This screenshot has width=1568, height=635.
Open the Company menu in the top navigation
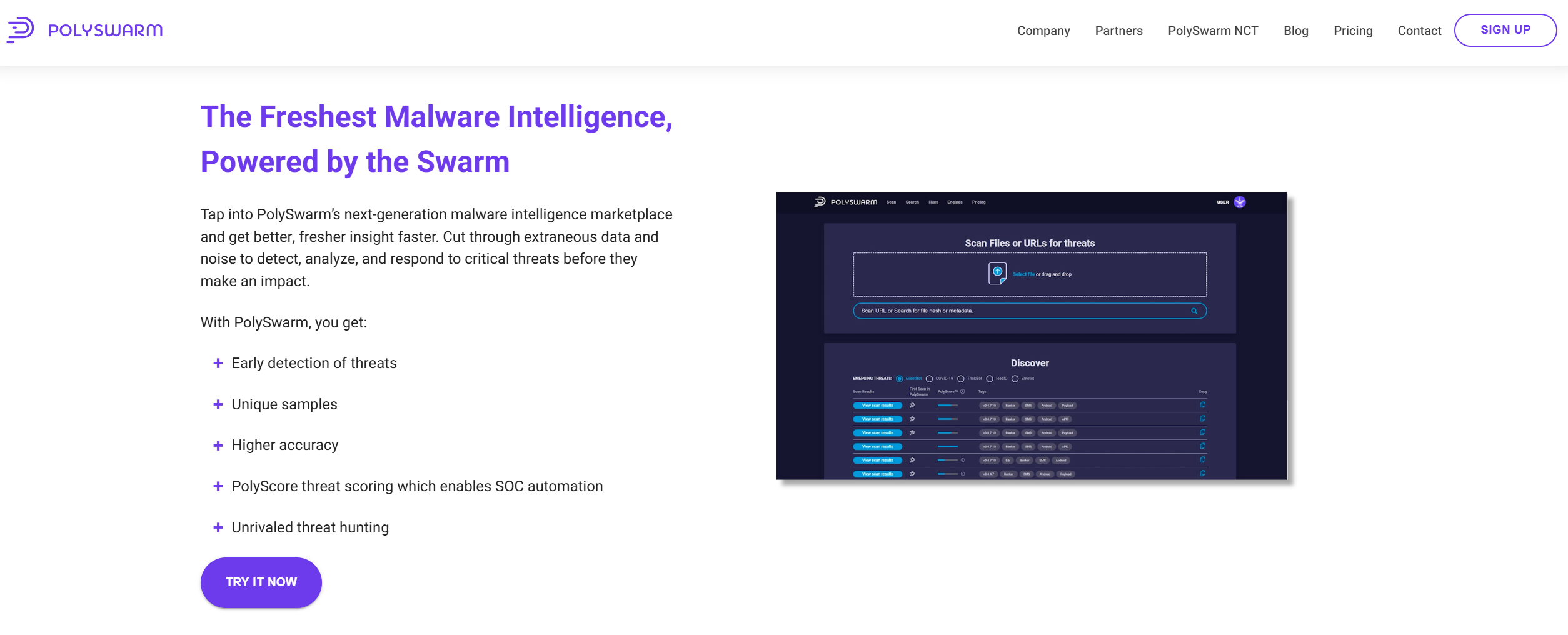(1043, 31)
